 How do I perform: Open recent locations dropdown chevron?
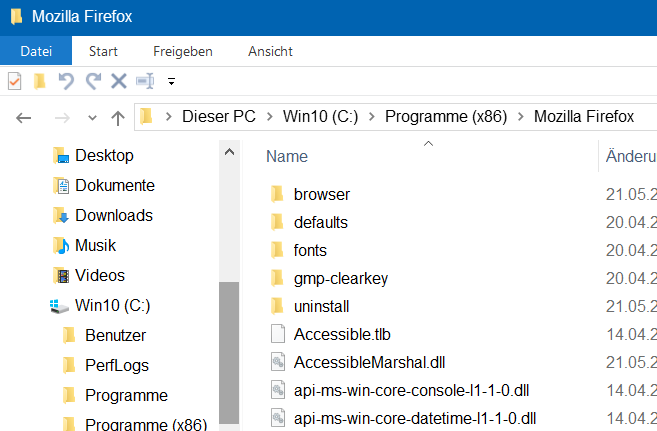pos(91,118)
